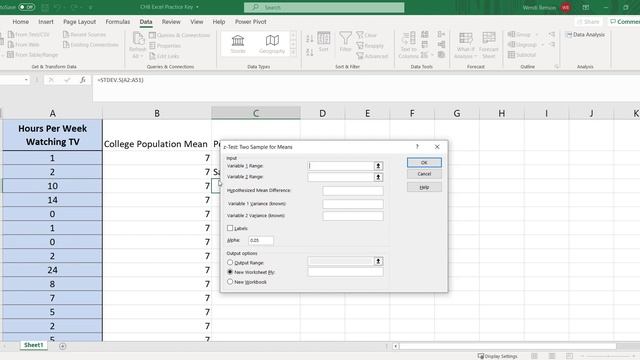Click Existing Connections icon
Viewport: 640px width, 360px height.
(x=66, y=44)
